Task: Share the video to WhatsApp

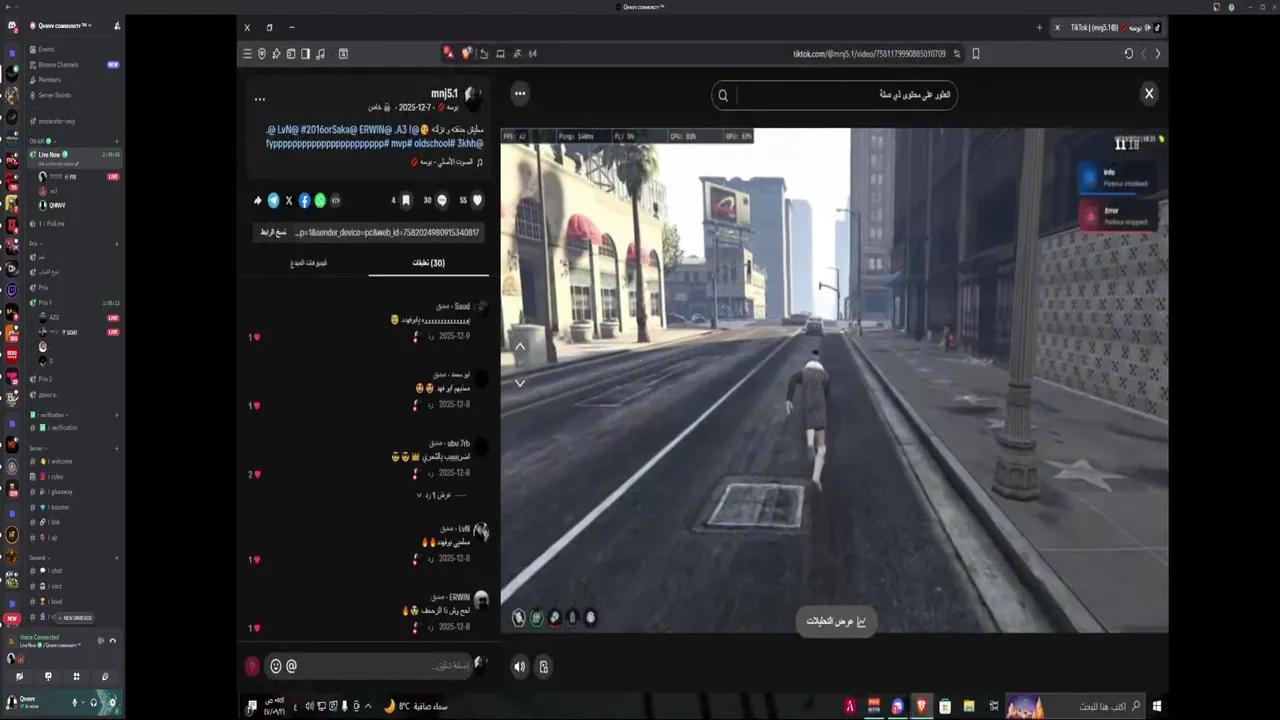Action: pyautogui.click(x=320, y=201)
